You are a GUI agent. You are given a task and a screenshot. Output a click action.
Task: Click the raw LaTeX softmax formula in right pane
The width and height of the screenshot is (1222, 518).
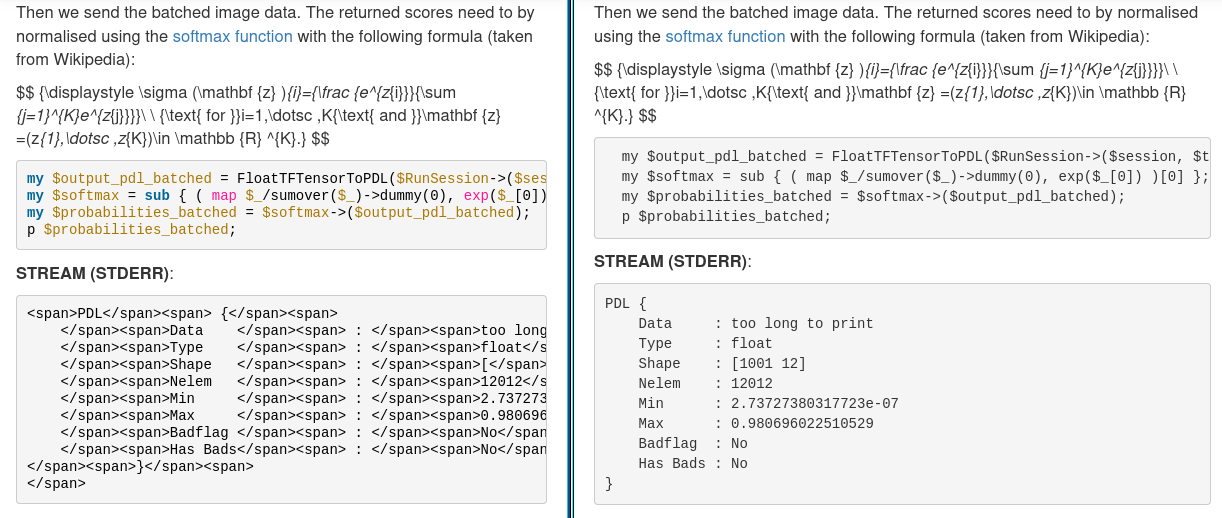coord(891,94)
